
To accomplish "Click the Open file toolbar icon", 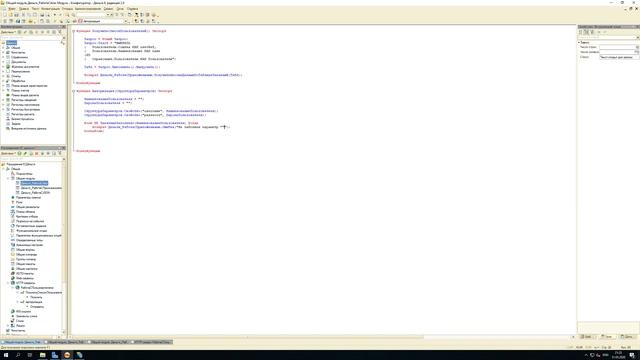I will point(11,15).
